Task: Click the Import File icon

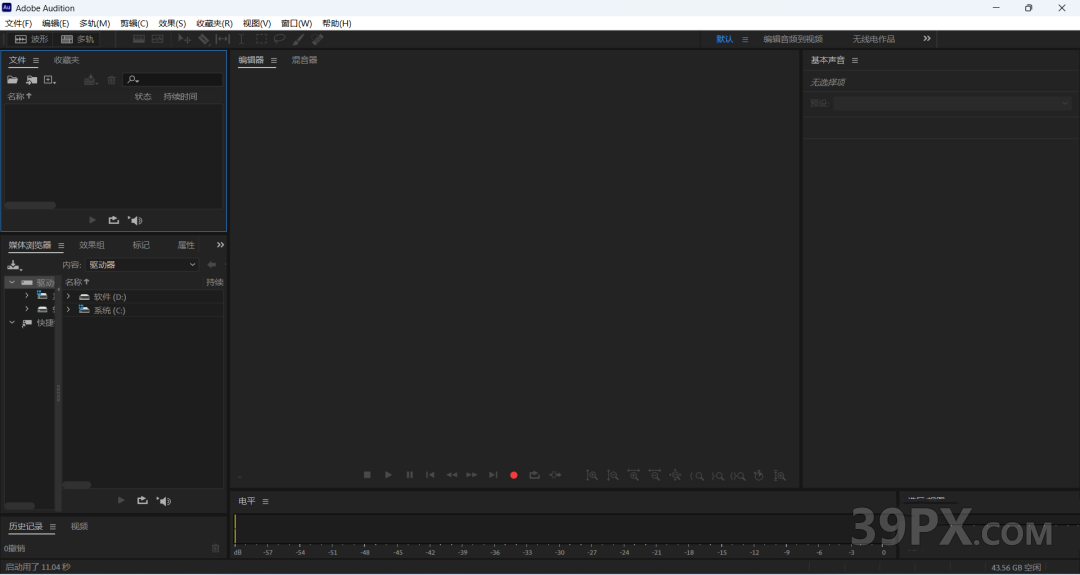Action: 32,80
